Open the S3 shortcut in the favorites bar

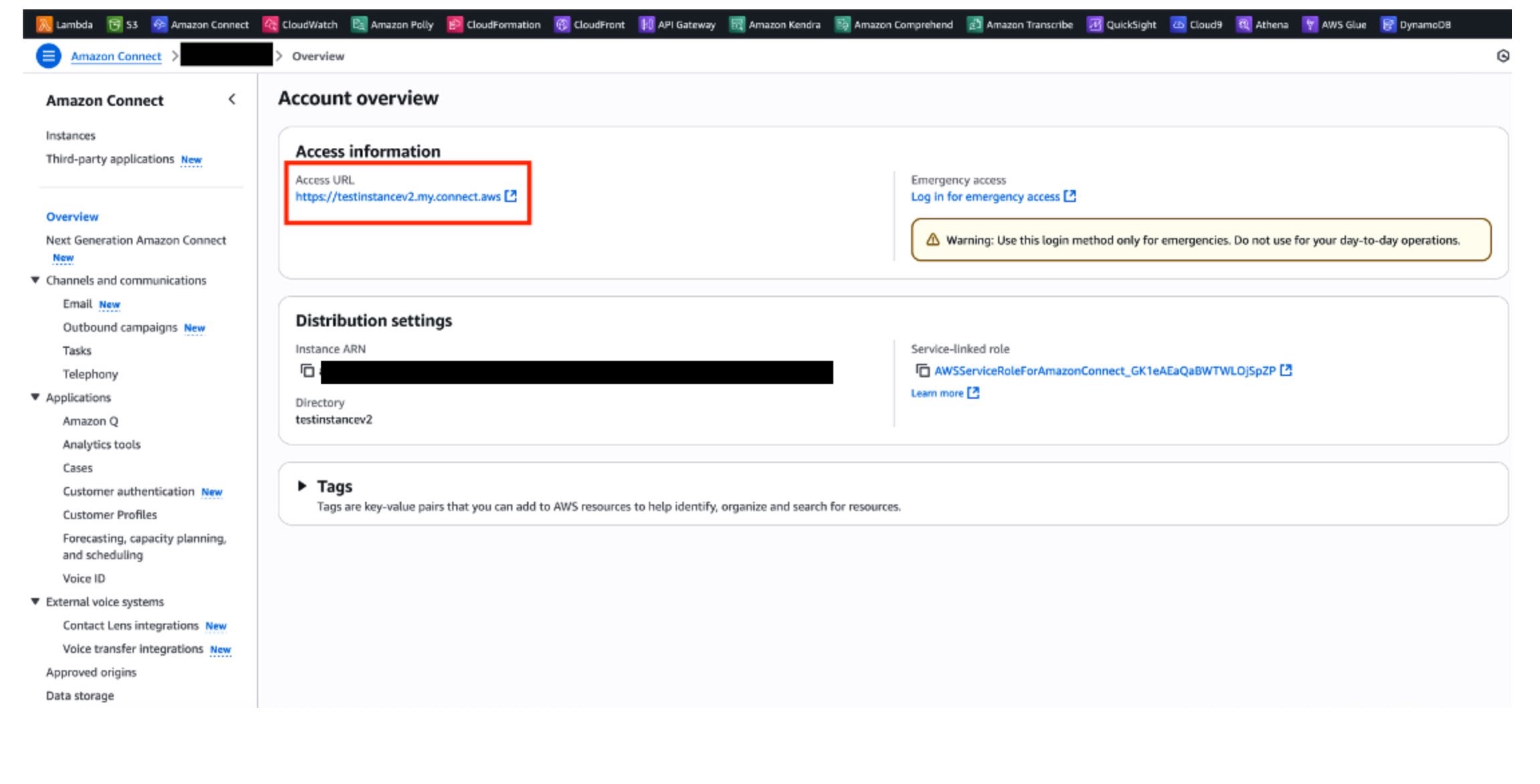pos(115,25)
